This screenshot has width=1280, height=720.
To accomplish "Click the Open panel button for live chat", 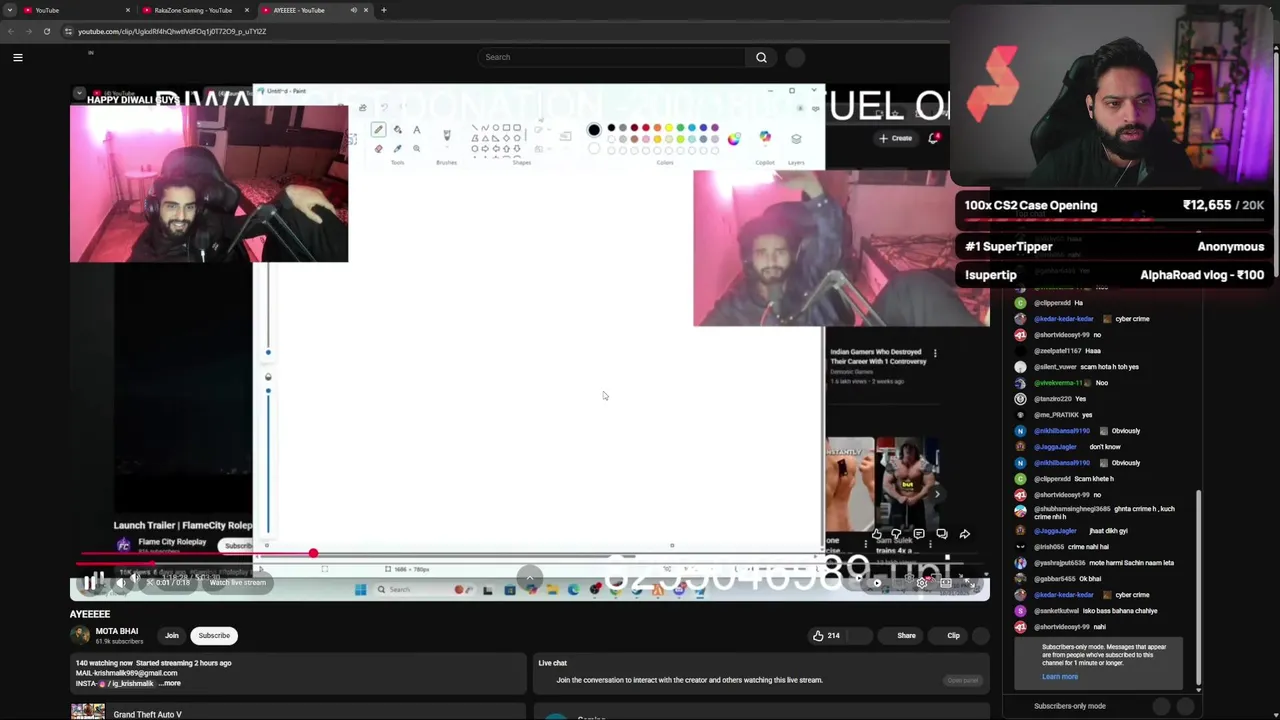I will click(x=963, y=680).
